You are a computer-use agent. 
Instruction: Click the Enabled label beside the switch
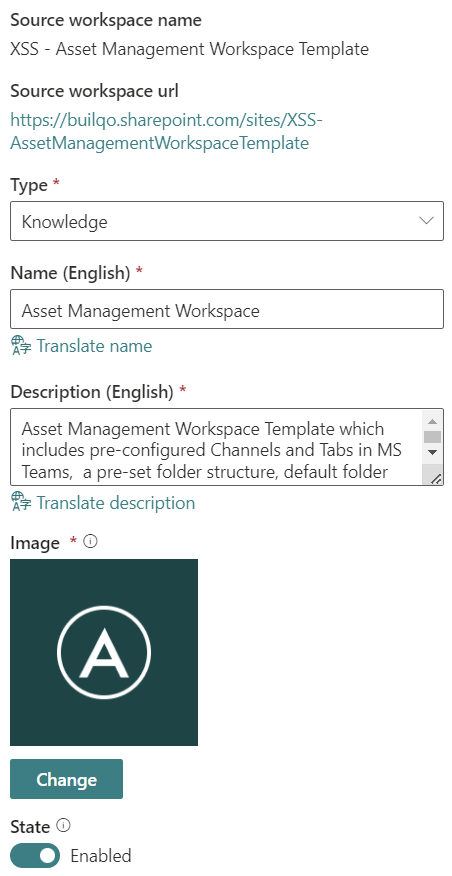pos(101,856)
